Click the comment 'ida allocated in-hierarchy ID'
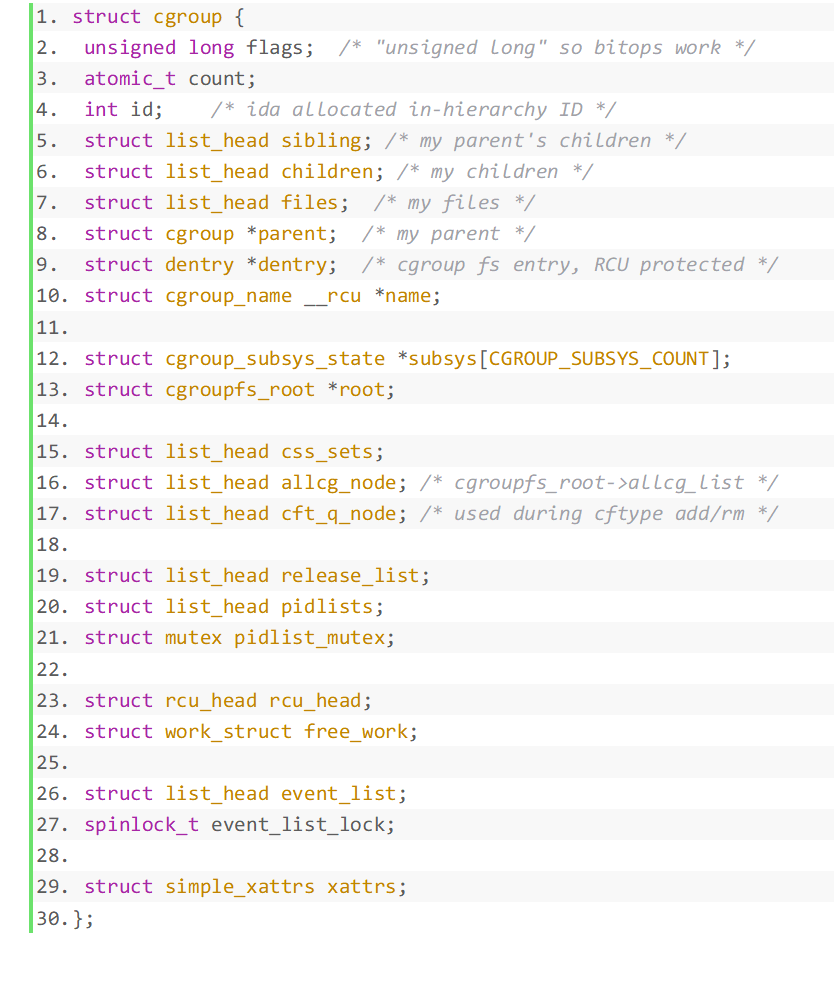Viewport: 835px width, 993px height. tap(415, 110)
